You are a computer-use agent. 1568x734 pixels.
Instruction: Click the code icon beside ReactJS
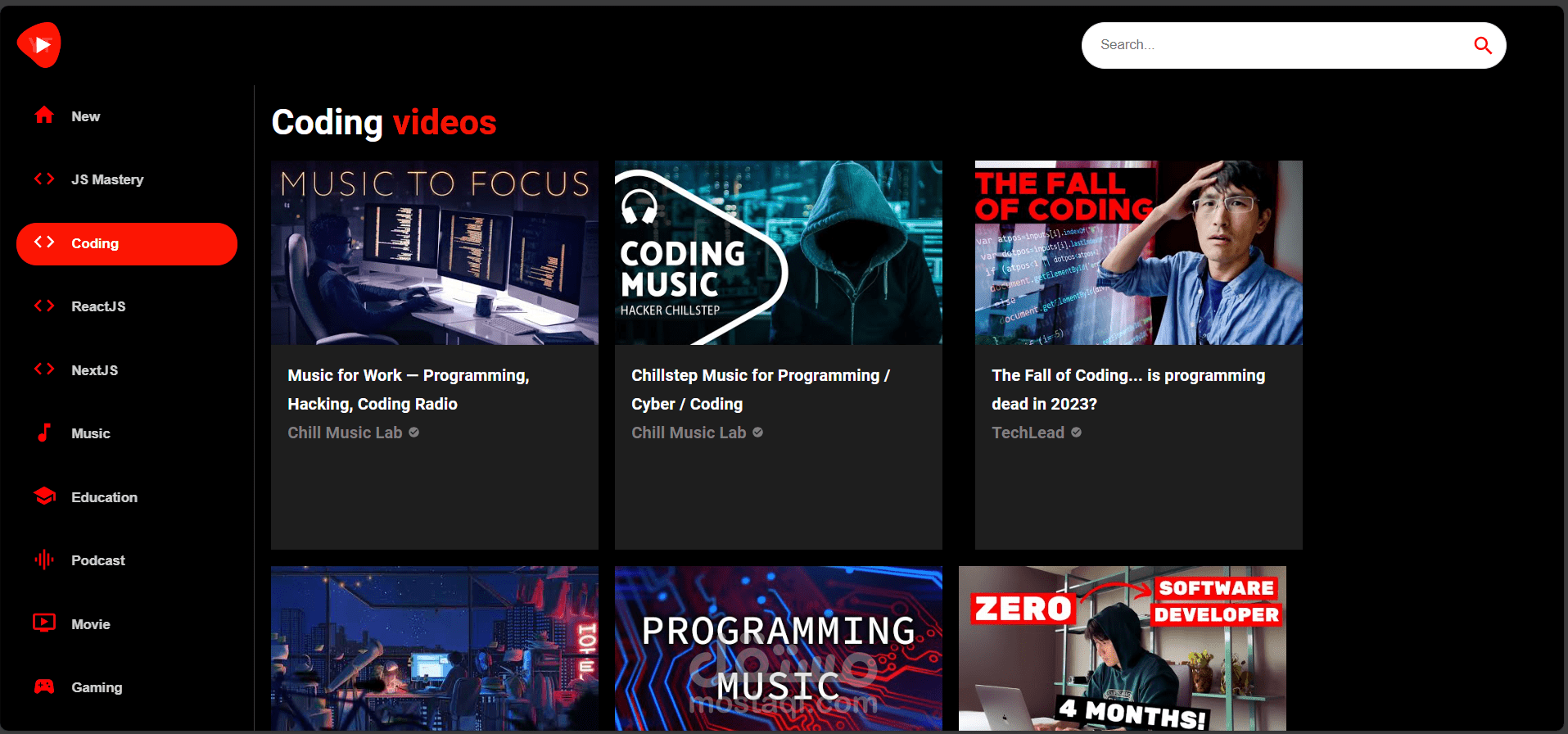click(x=44, y=306)
